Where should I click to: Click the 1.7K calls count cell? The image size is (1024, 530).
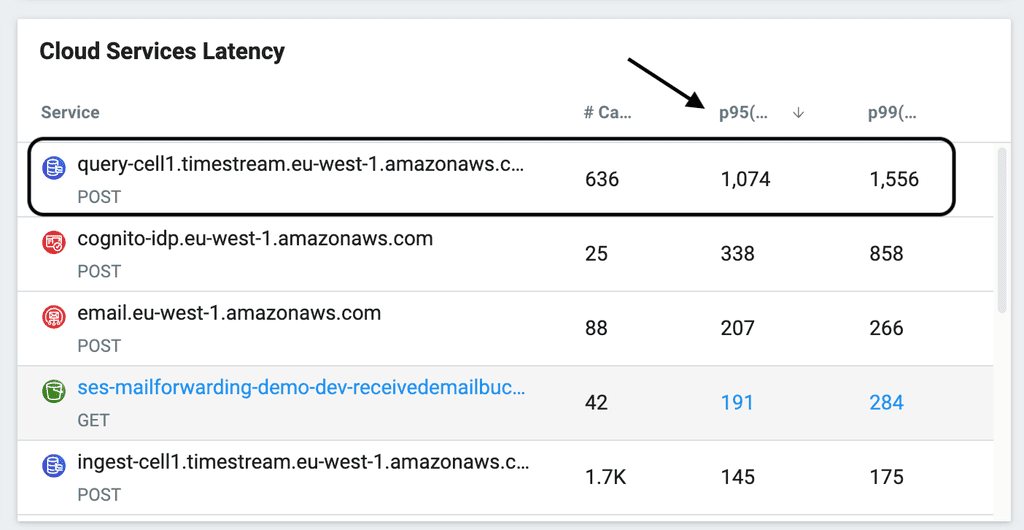(x=605, y=477)
